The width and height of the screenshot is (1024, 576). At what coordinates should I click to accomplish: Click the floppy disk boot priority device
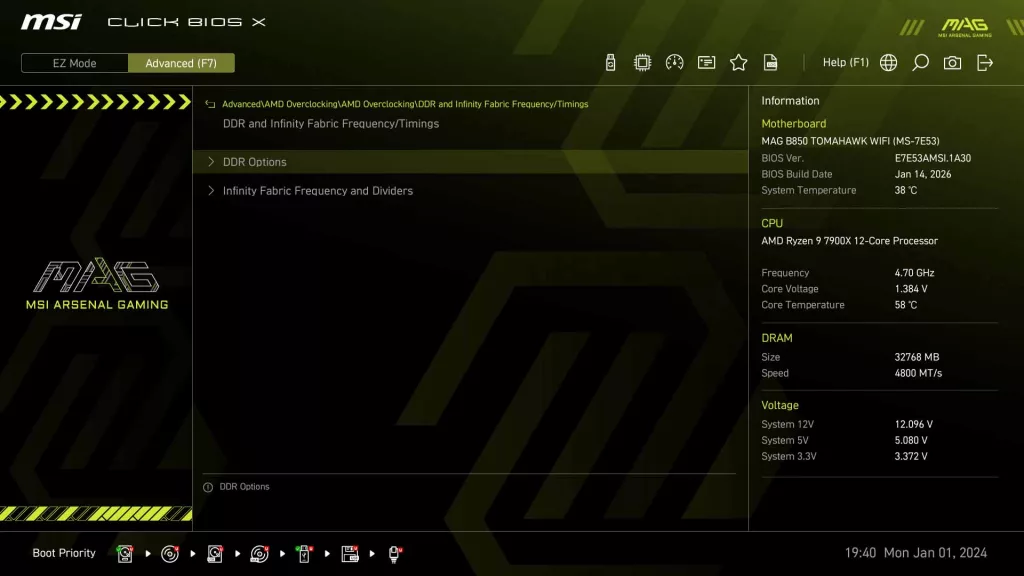[350, 553]
